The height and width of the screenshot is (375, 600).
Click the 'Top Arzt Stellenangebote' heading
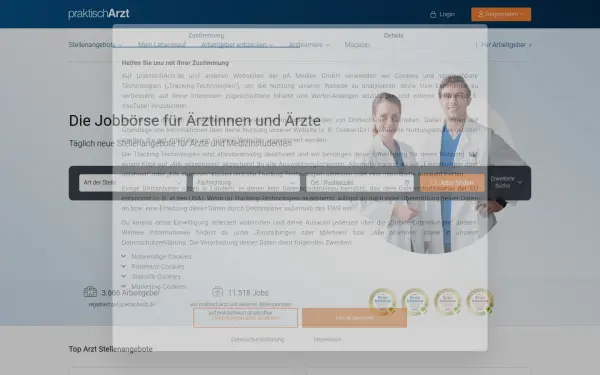coord(111,349)
